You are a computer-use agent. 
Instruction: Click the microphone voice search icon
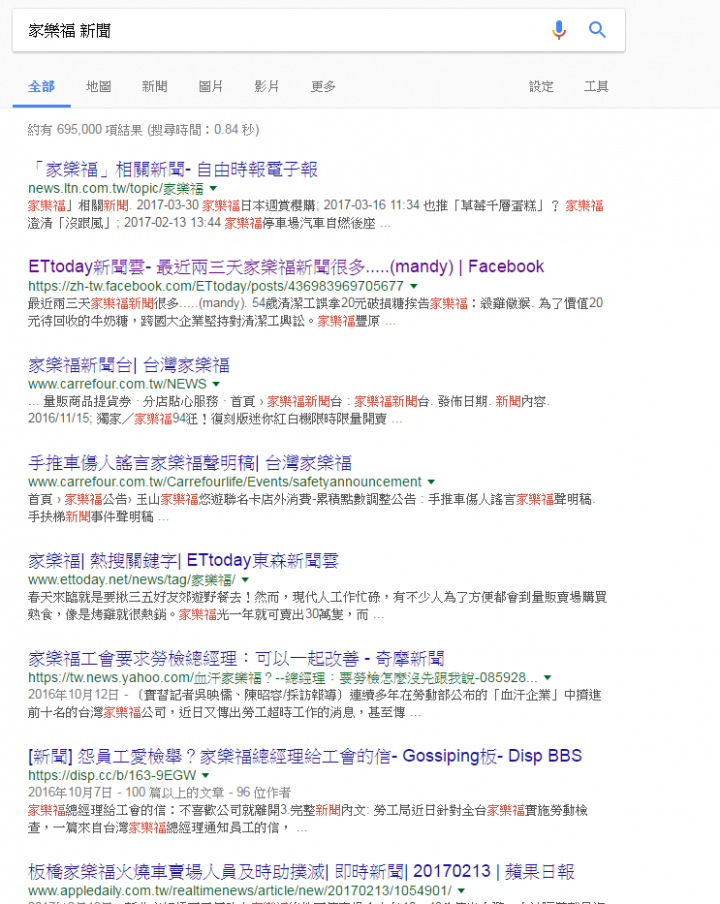click(x=559, y=29)
